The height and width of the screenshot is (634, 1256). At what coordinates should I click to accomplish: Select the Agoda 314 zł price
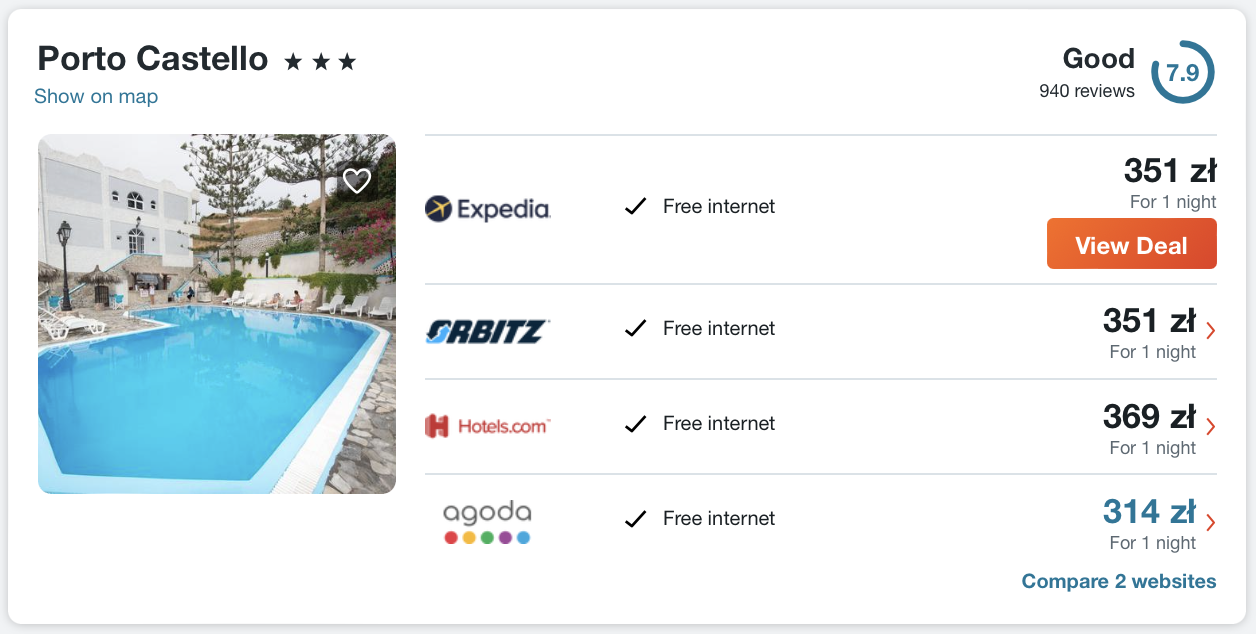1149,512
